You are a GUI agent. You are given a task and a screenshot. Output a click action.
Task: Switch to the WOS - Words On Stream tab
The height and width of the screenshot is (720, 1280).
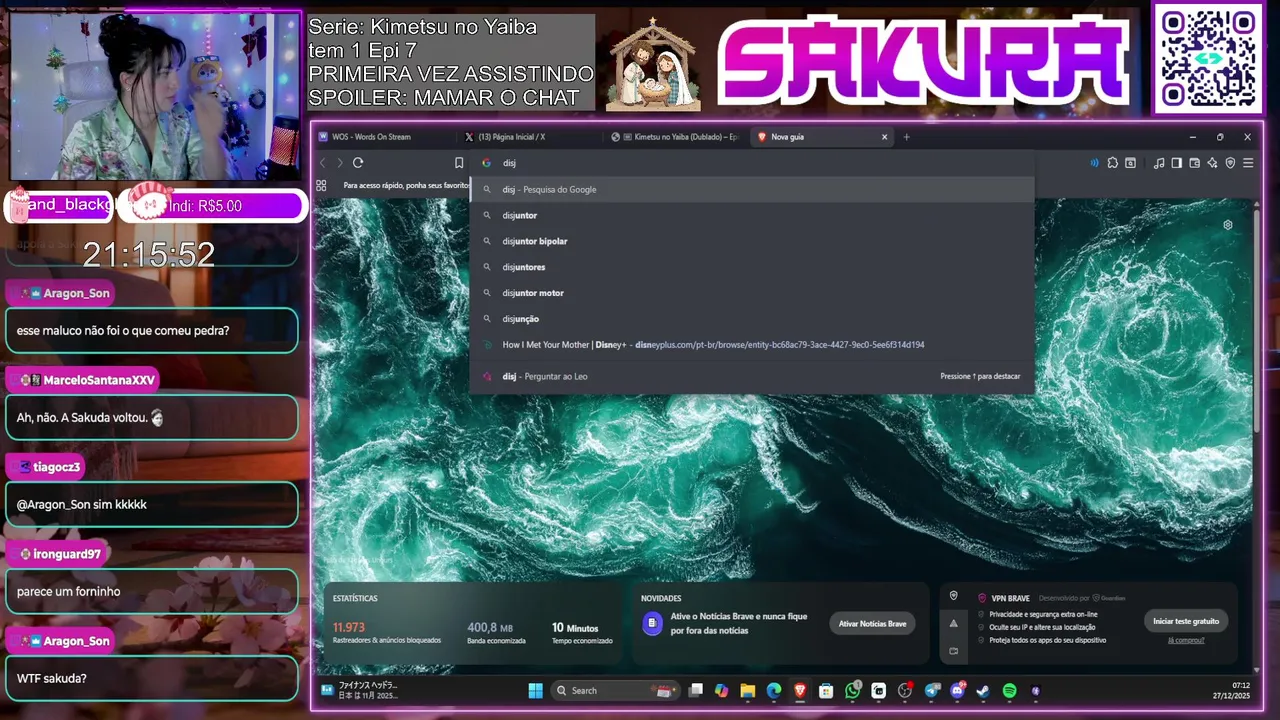coord(385,137)
